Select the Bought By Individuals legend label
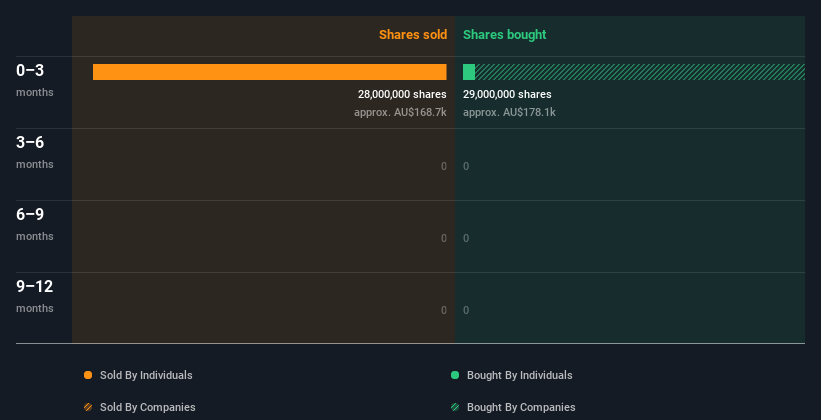821x420 pixels. click(x=519, y=375)
